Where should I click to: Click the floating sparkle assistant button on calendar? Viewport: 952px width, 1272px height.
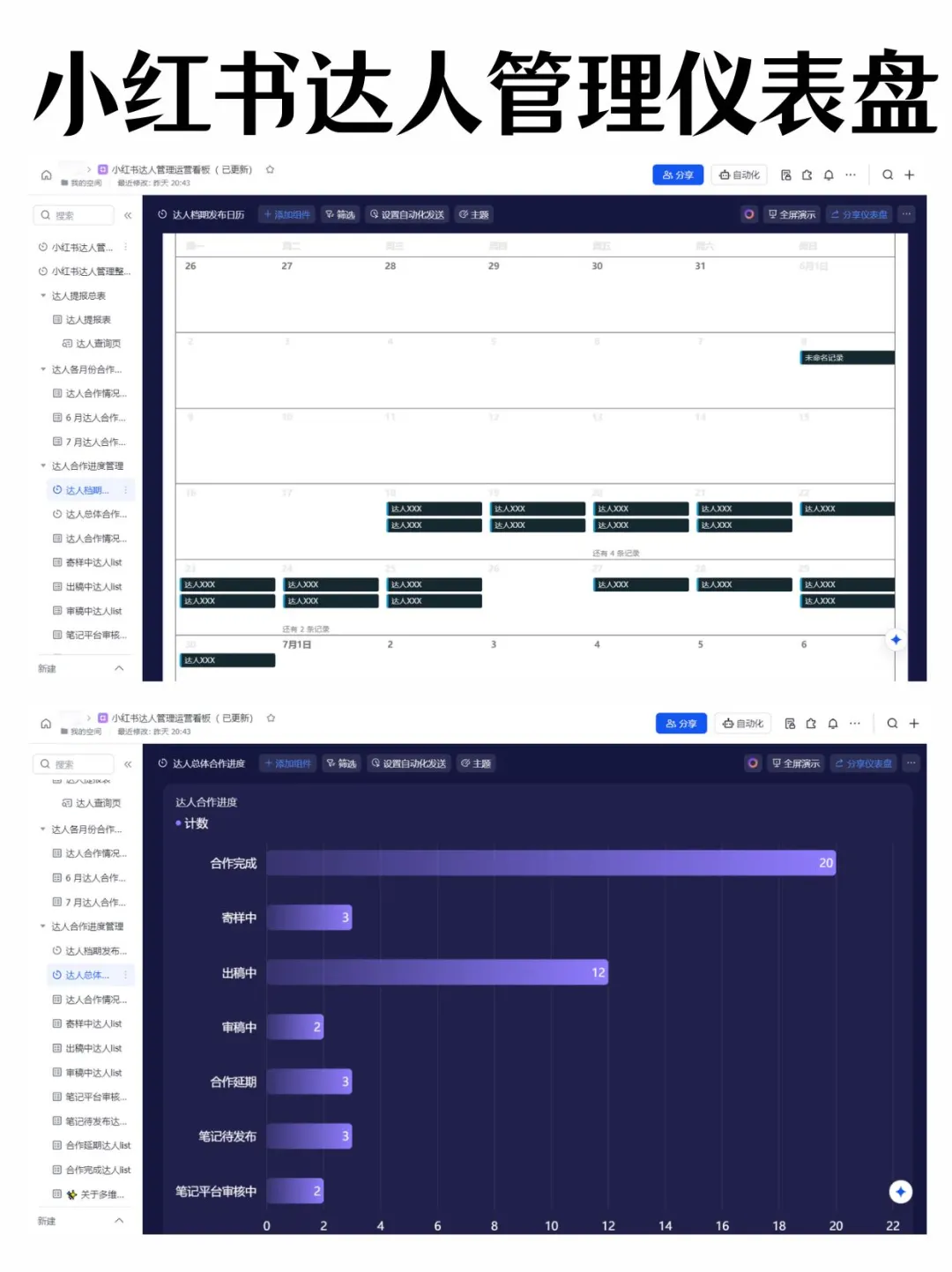tap(896, 639)
